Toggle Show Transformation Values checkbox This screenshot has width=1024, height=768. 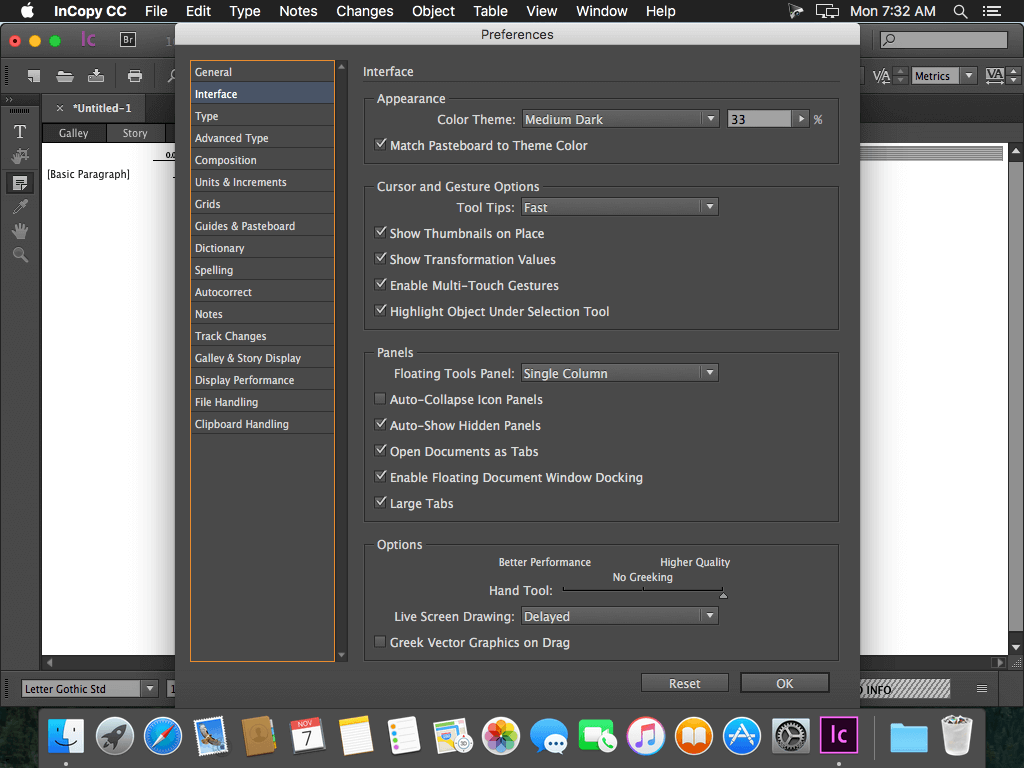(x=380, y=259)
